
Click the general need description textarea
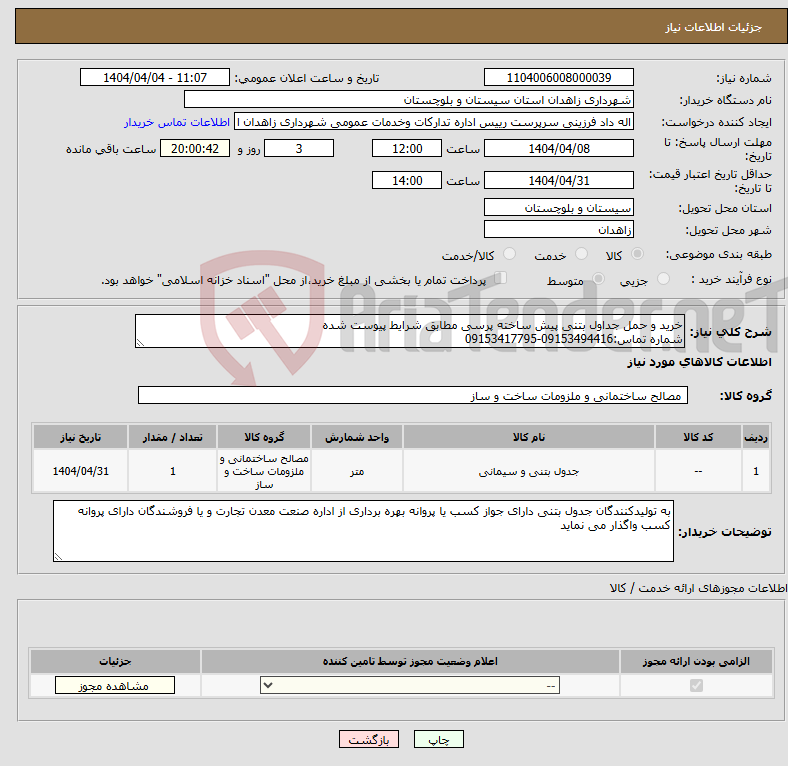pyautogui.click(x=410, y=331)
